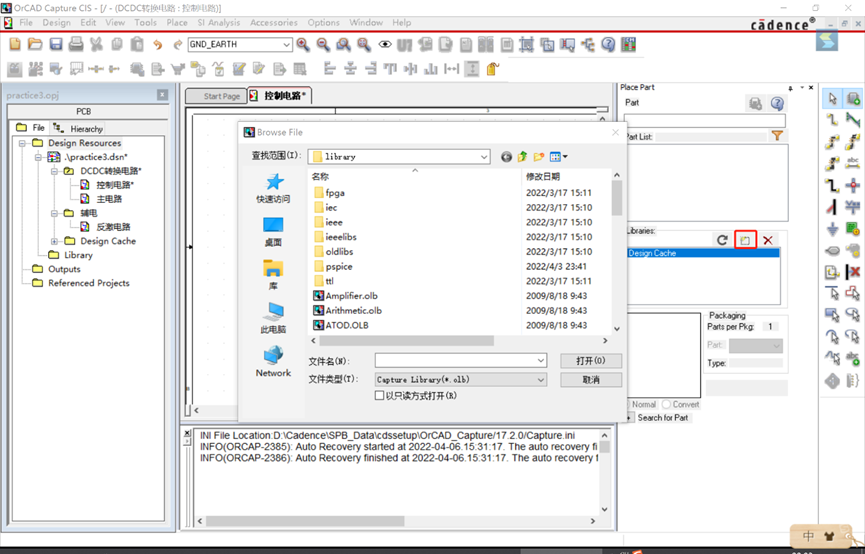
Task: Click the Zoom Out magnifier icon
Action: (323, 44)
